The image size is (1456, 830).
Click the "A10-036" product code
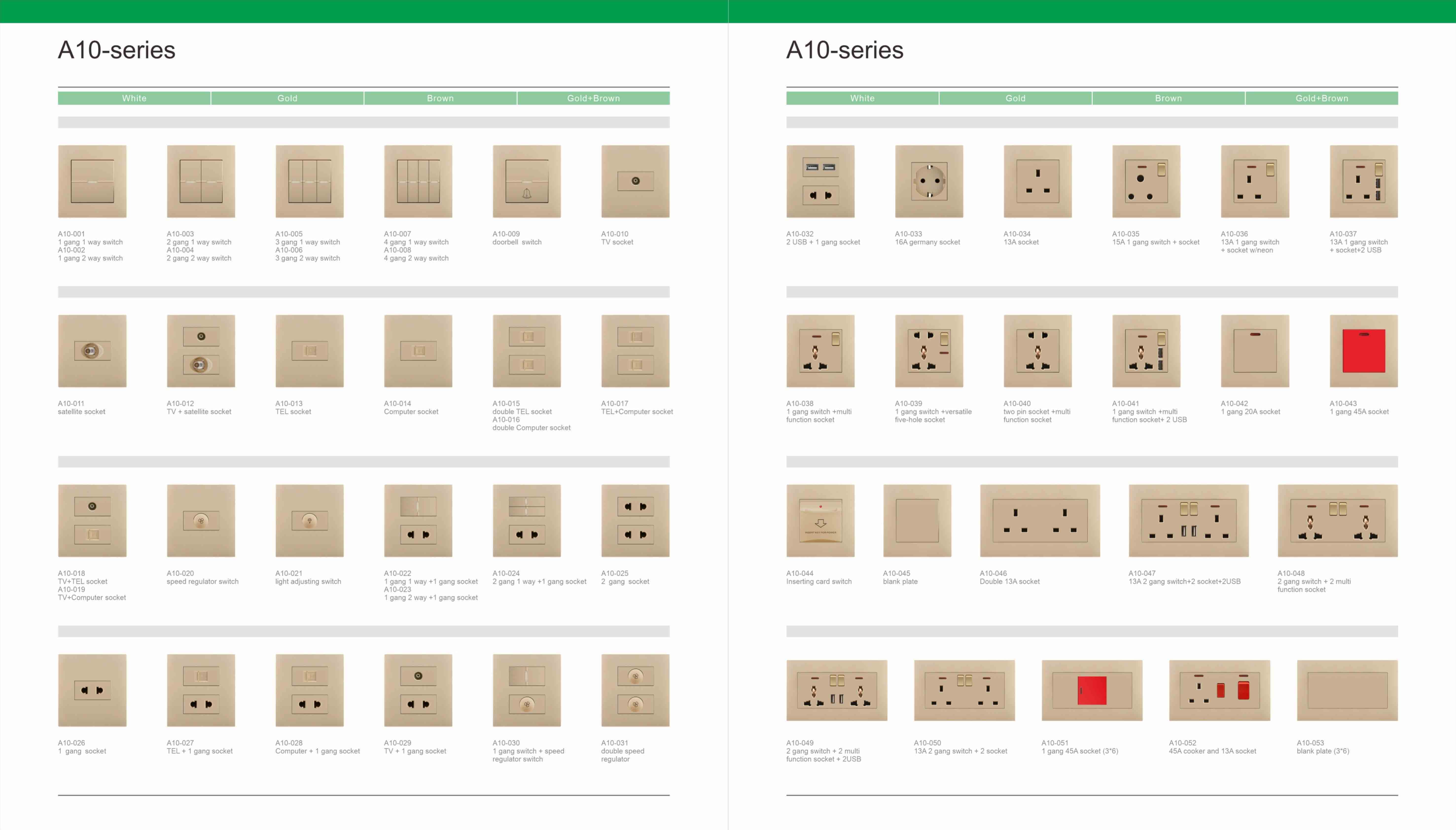pyautogui.click(x=1234, y=234)
